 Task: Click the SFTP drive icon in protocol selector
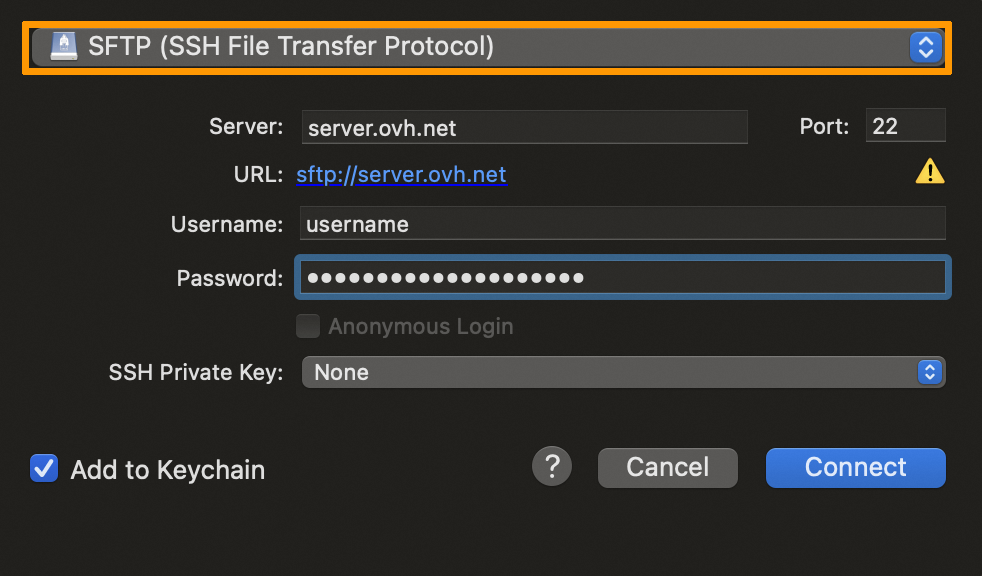(63, 46)
